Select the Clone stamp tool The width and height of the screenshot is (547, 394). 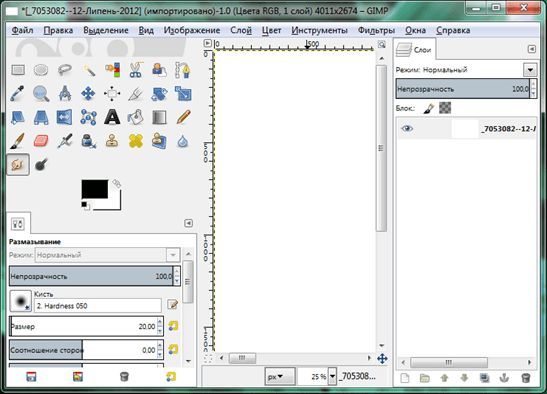pyautogui.click(x=112, y=141)
